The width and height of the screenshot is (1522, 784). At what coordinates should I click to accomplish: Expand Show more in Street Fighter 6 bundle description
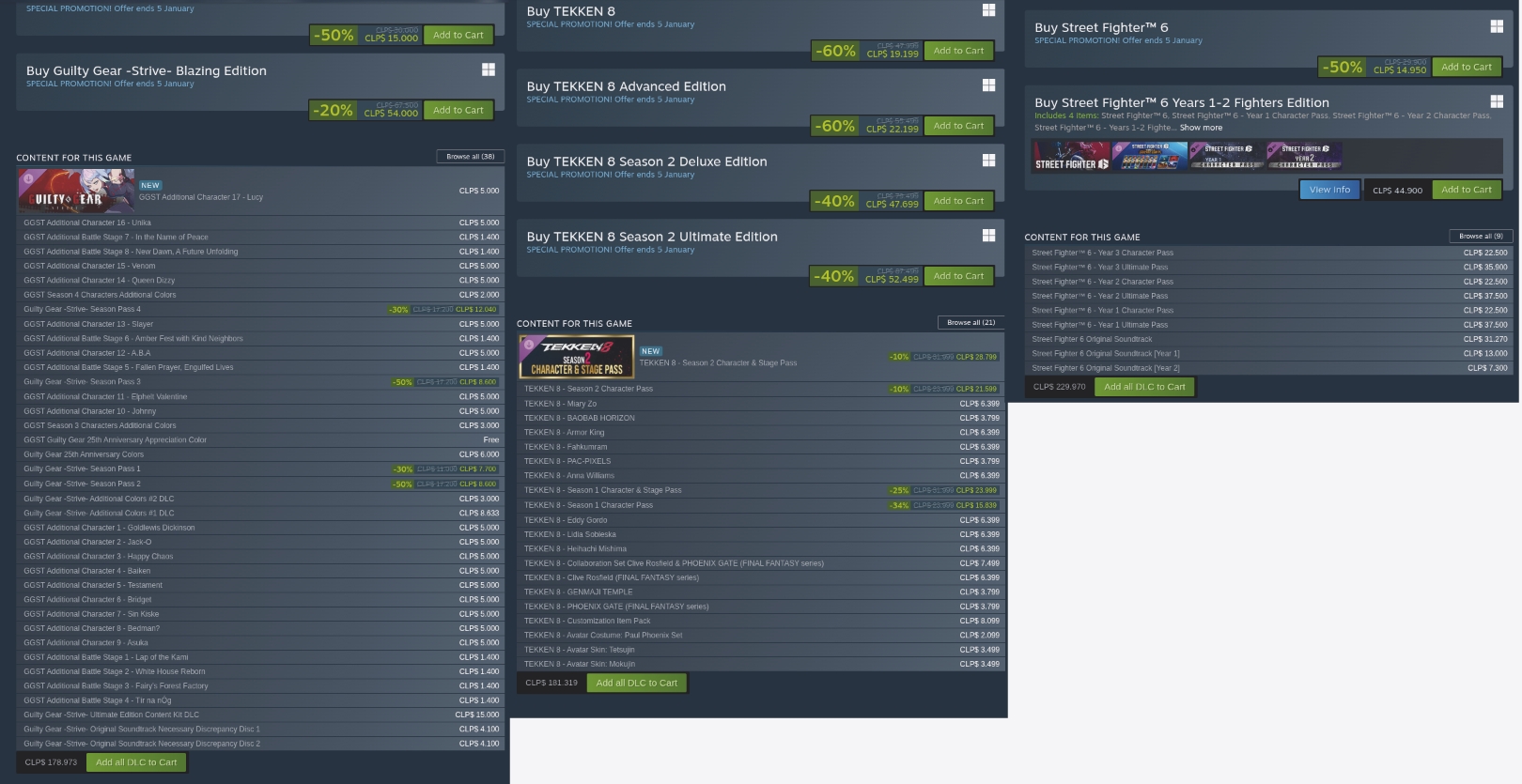point(1201,128)
